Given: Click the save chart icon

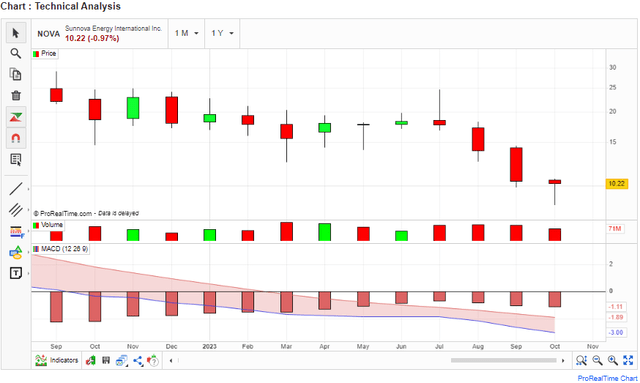Looking at the screenshot, I should (106, 360).
